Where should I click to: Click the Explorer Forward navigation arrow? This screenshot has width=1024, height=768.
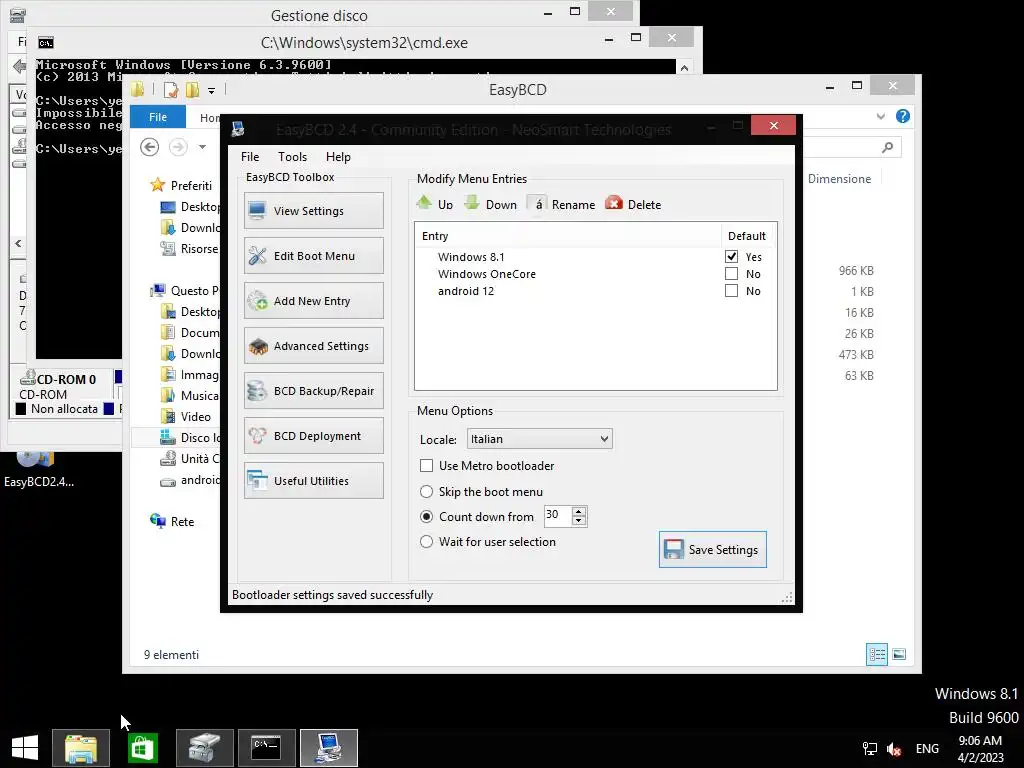178,147
